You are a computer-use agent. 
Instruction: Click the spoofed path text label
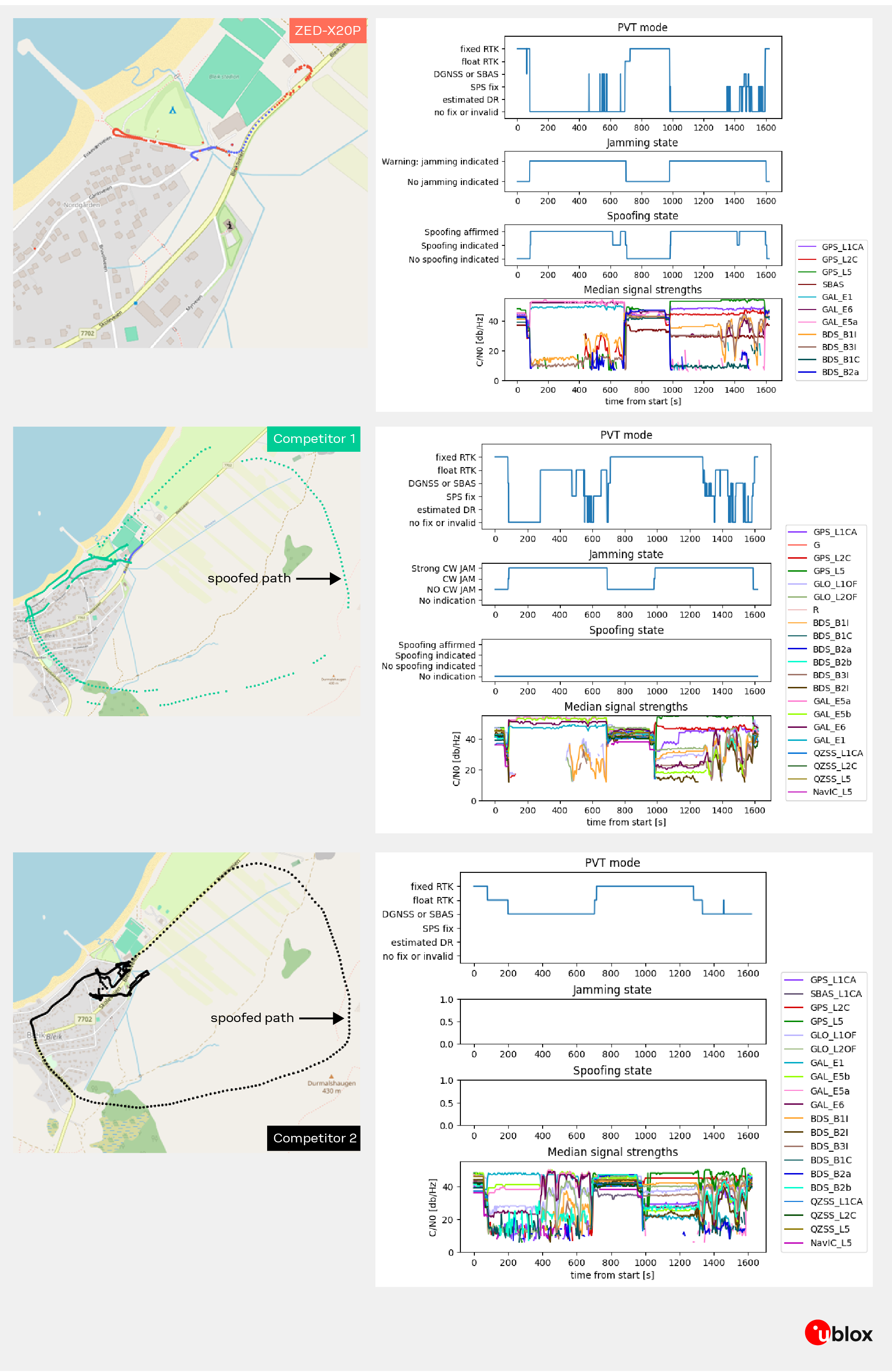tap(249, 578)
